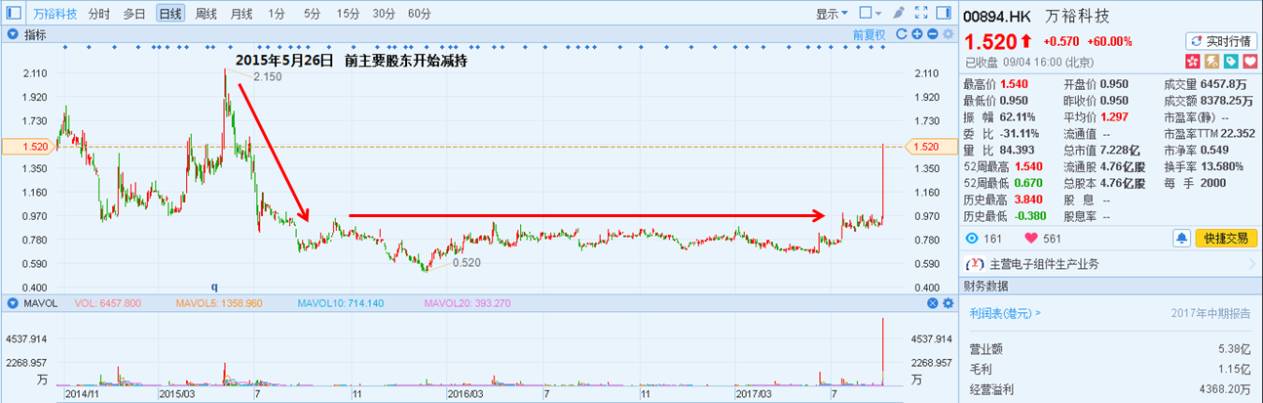Select the 30分 chart tab

(x=384, y=14)
